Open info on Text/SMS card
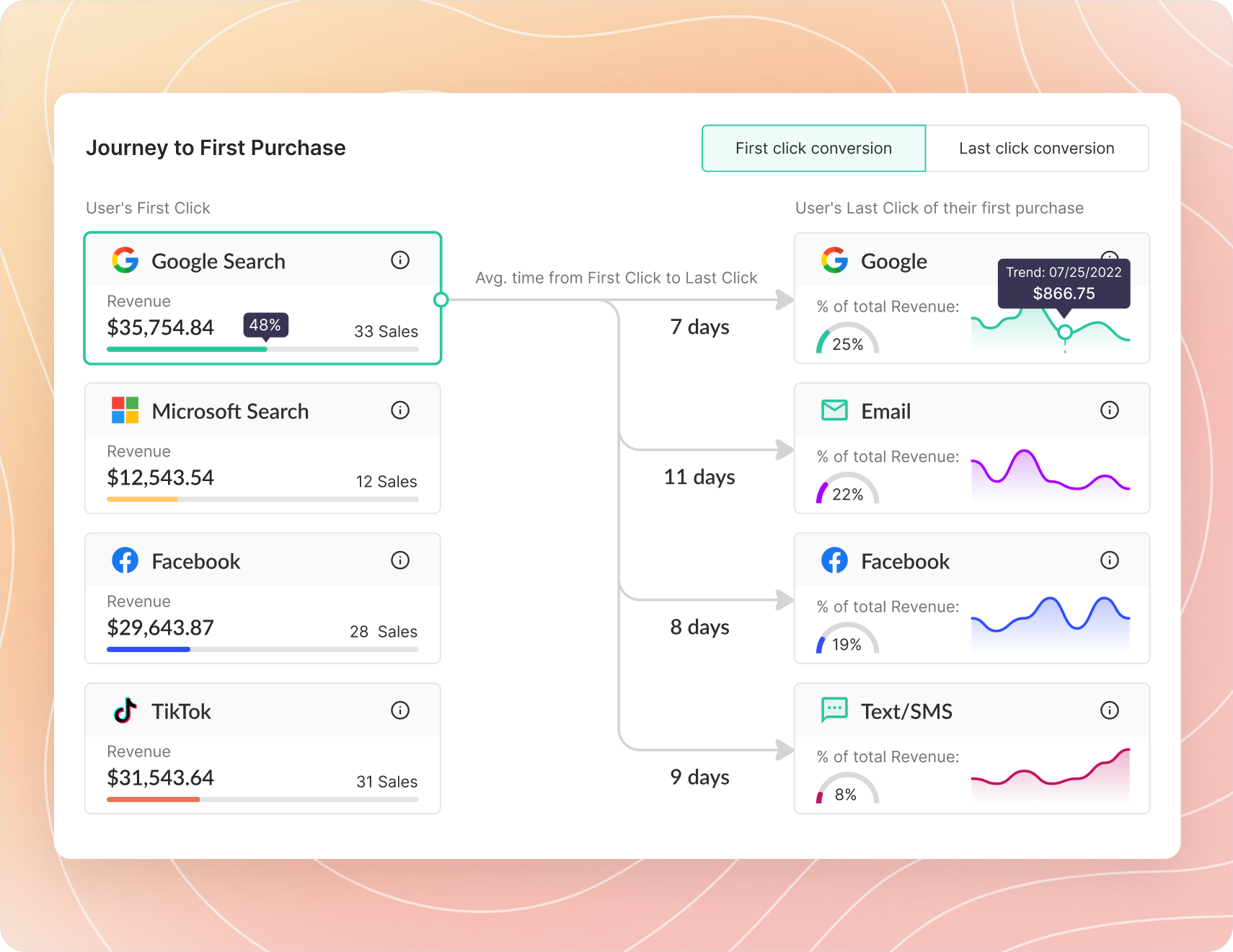 coord(1110,710)
